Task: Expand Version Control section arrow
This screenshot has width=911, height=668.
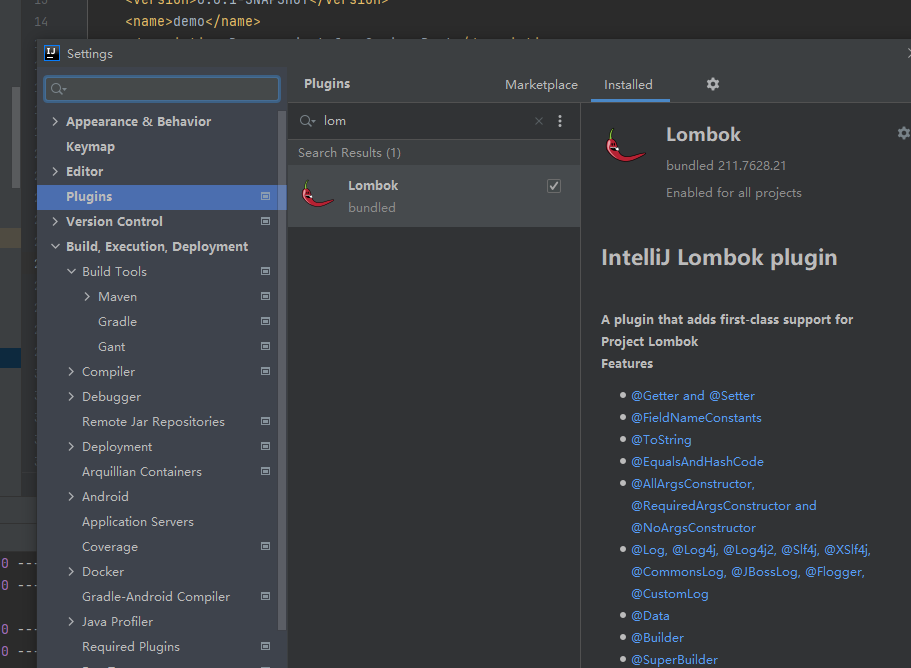Action: click(x=55, y=221)
